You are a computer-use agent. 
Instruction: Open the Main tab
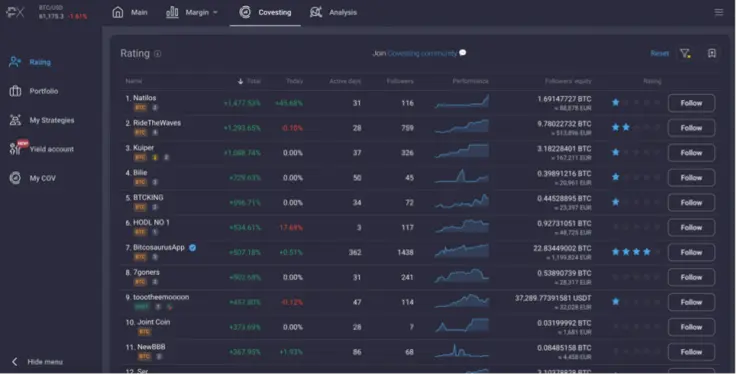130,12
